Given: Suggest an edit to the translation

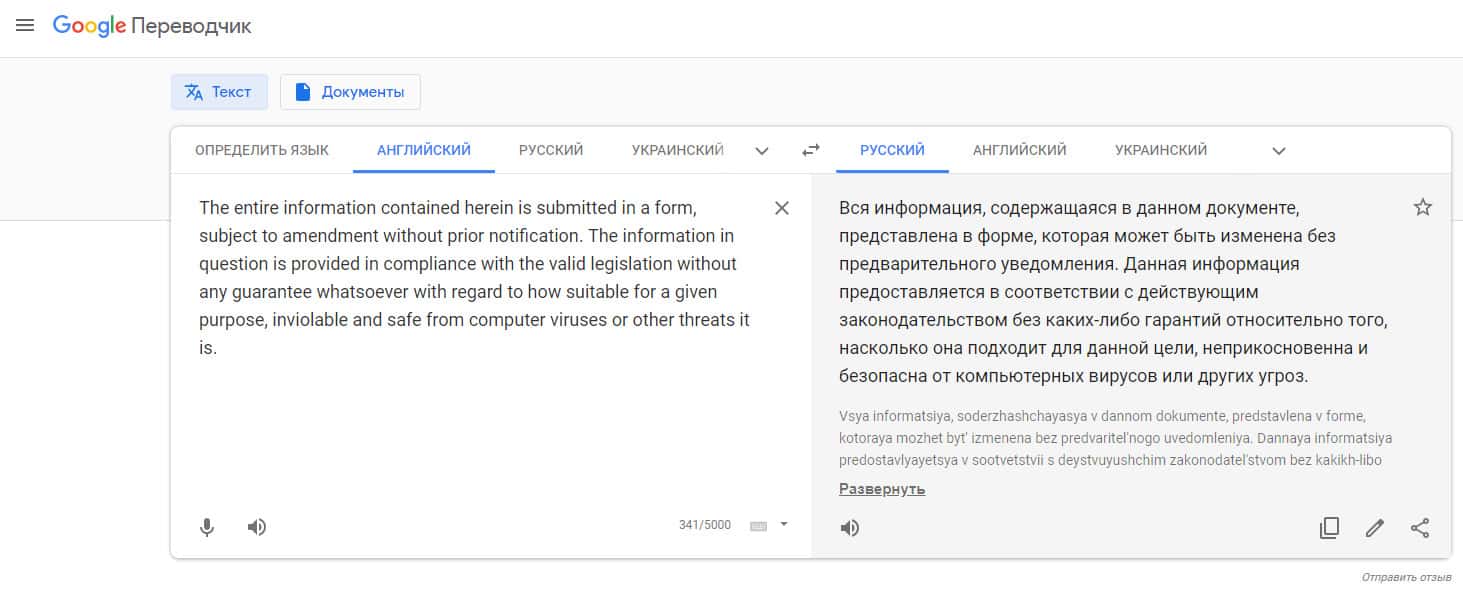Looking at the screenshot, I should click(1375, 528).
